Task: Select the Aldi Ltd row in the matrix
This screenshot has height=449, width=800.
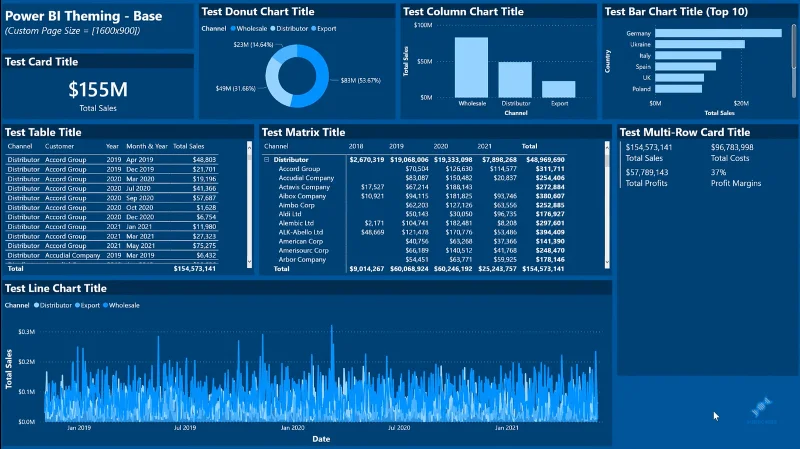Action: (x=290, y=214)
